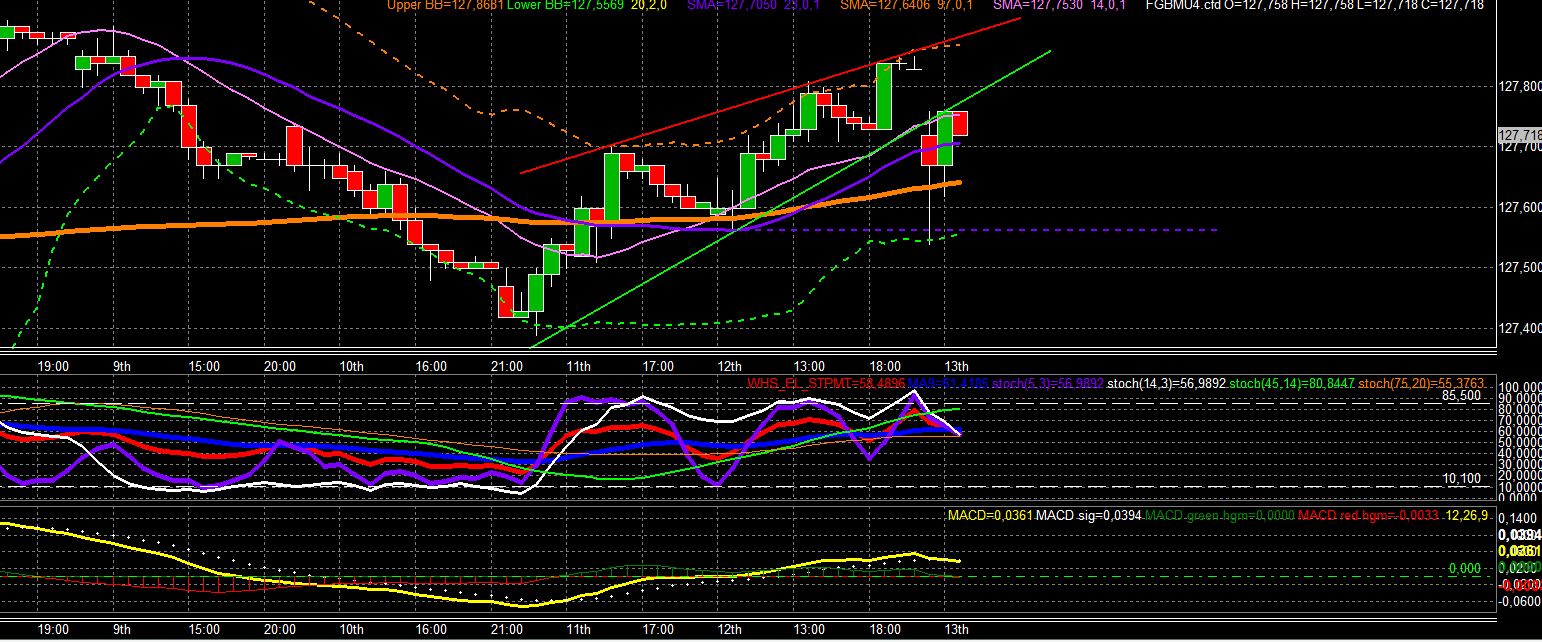The width and height of the screenshot is (1542, 642).
Task: Click the C=127,718 close price value
Action: pos(1452,5)
